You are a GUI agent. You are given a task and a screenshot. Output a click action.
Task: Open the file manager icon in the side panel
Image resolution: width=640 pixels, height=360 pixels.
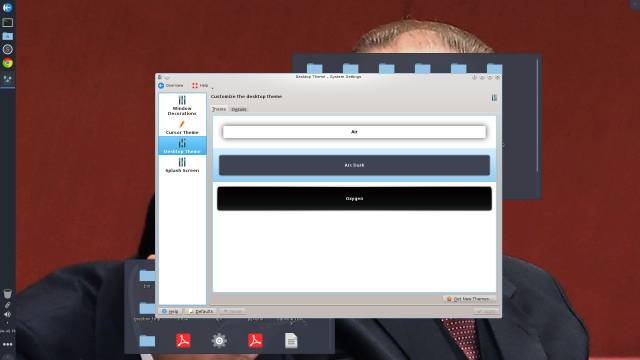pyautogui.click(x=7, y=36)
